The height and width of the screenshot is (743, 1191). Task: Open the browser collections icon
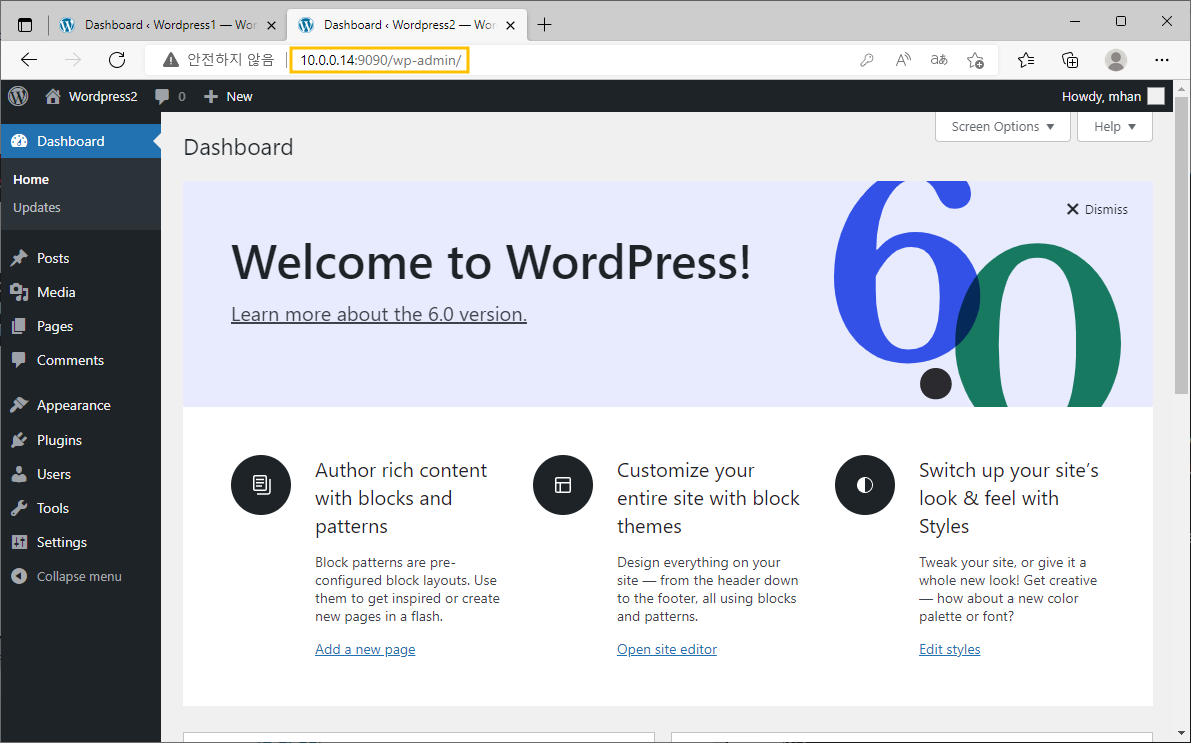[1070, 60]
